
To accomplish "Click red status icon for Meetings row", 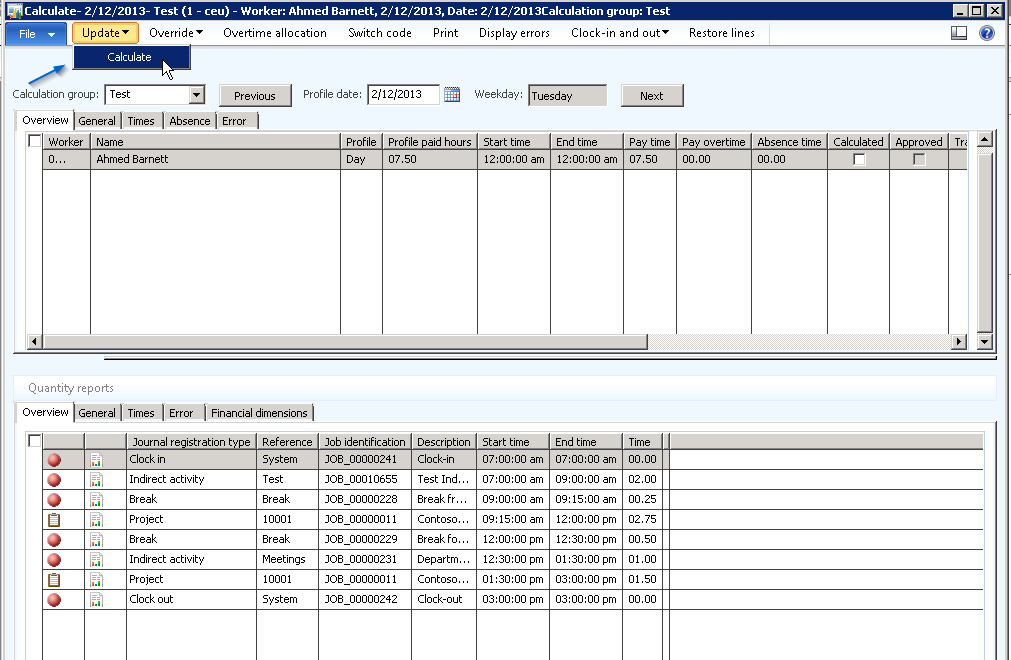I will pos(54,559).
